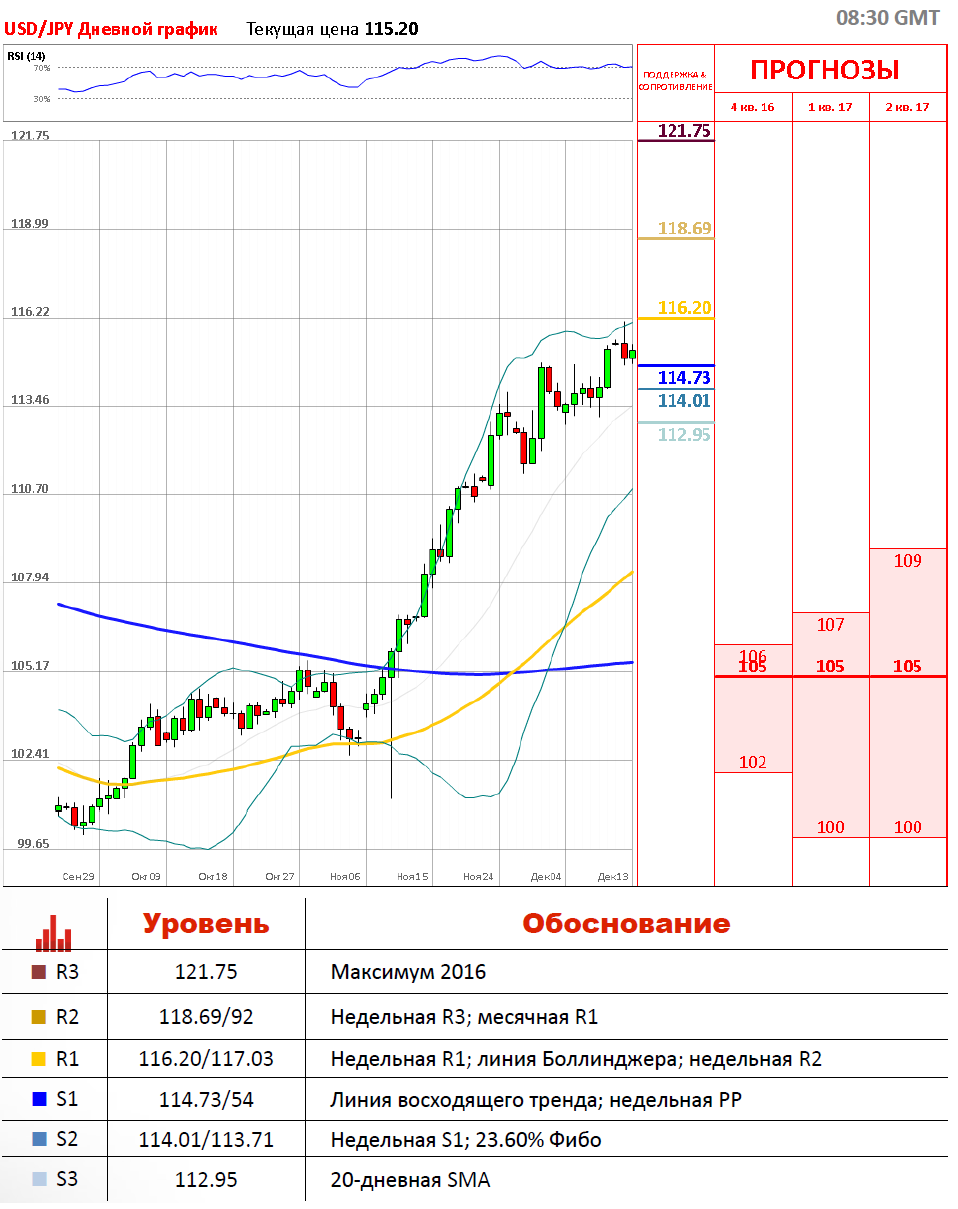Click the S2 steel-blue color square
The image size is (958, 1209).
pos(39,1139)
